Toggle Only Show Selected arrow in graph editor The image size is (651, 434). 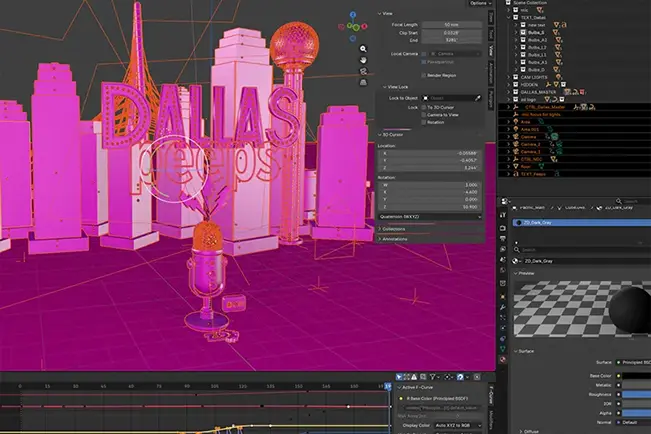tap(399, 377)
